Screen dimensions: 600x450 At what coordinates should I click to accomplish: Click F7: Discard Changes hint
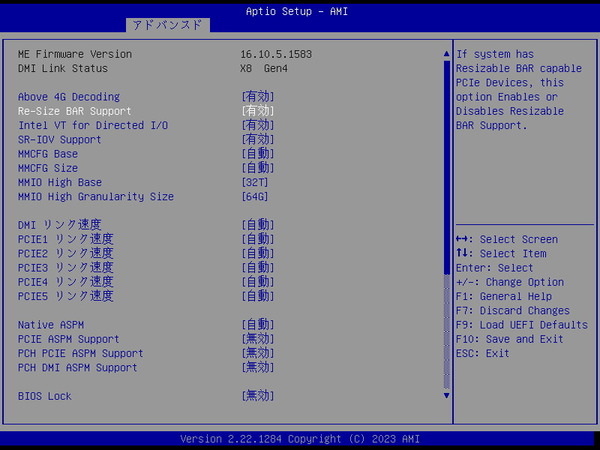(x=513, y=310)
